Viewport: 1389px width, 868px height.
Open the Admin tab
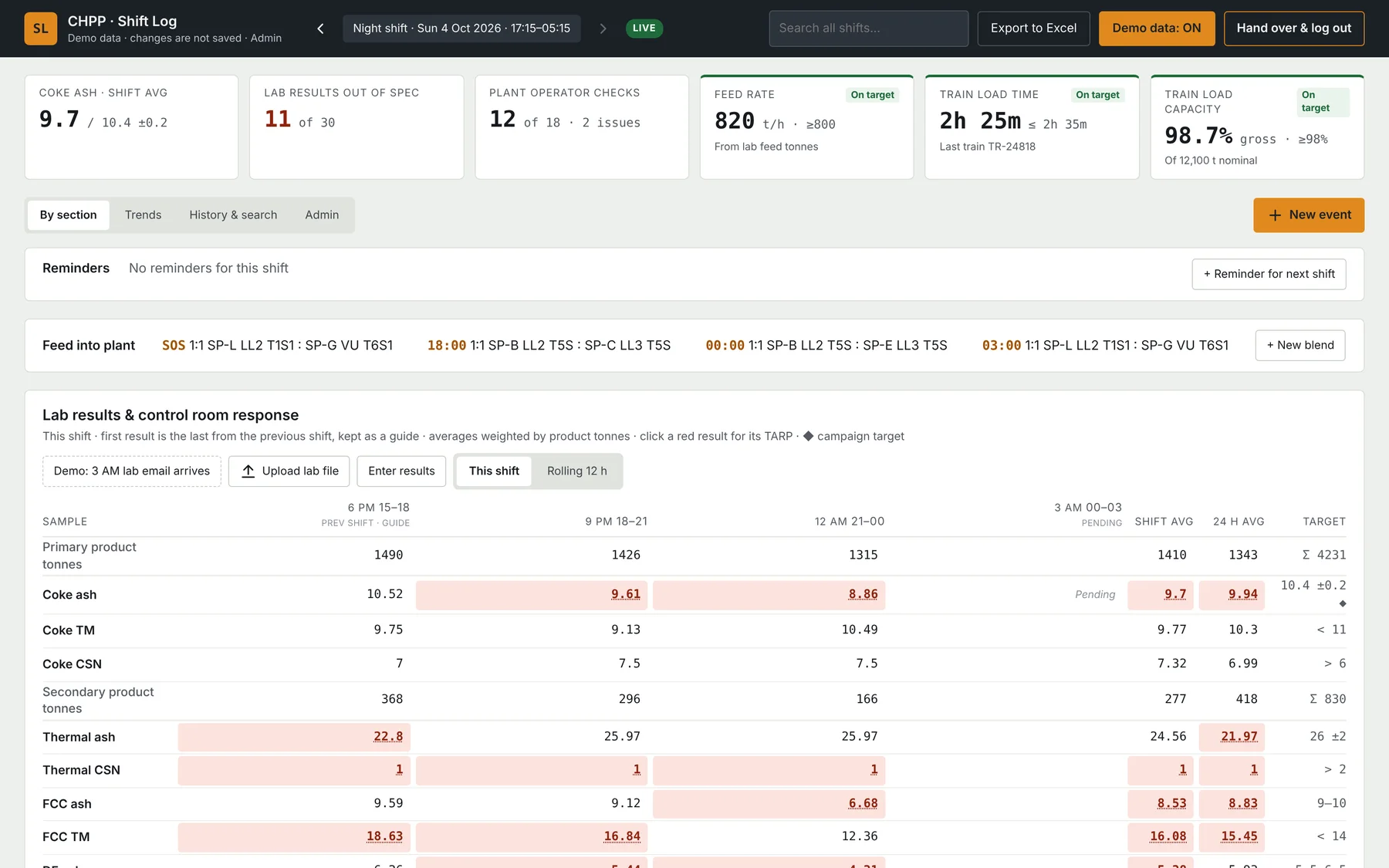(x=322, y=215)
